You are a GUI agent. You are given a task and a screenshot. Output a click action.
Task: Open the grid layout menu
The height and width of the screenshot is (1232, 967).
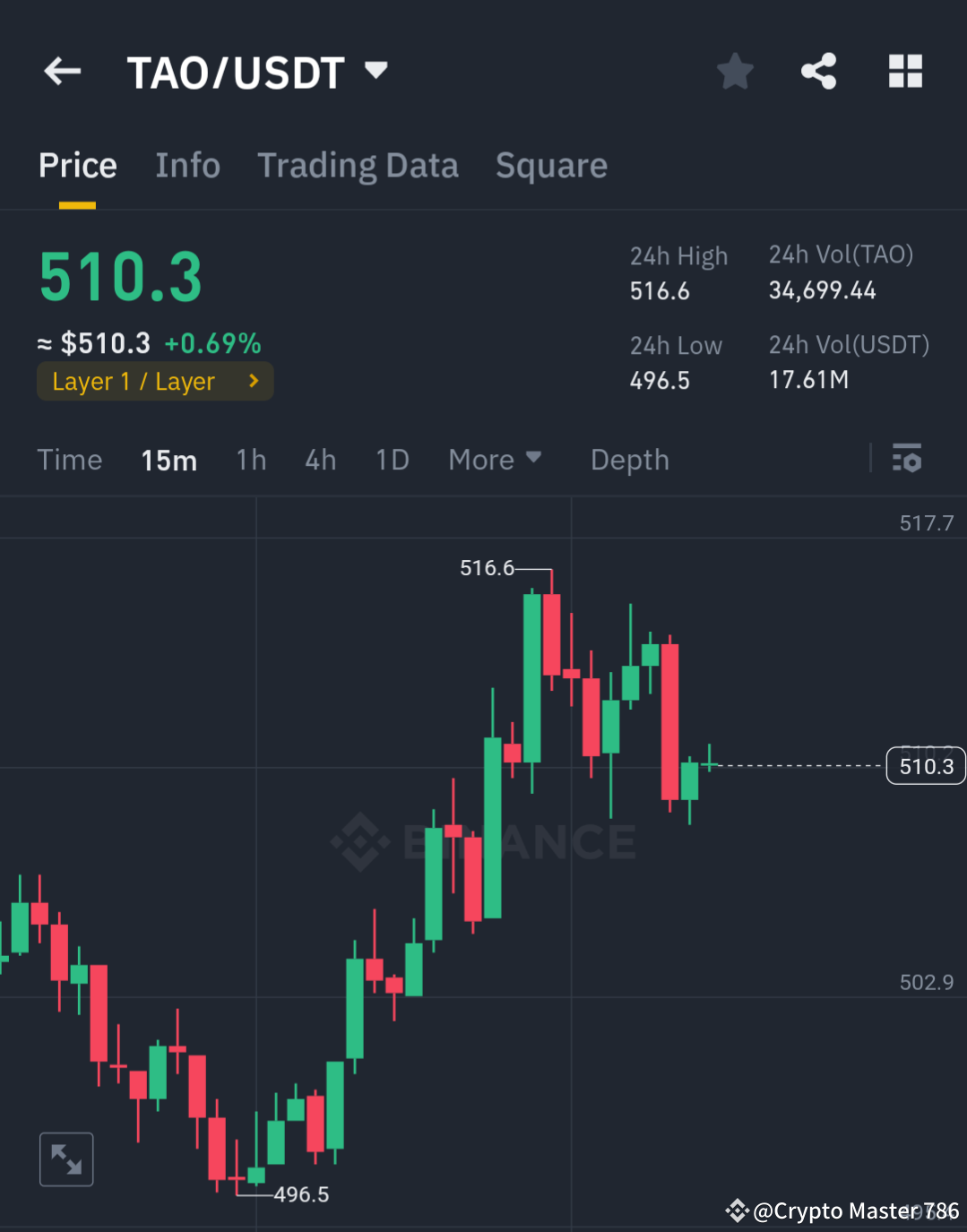[x=905, y=72]
